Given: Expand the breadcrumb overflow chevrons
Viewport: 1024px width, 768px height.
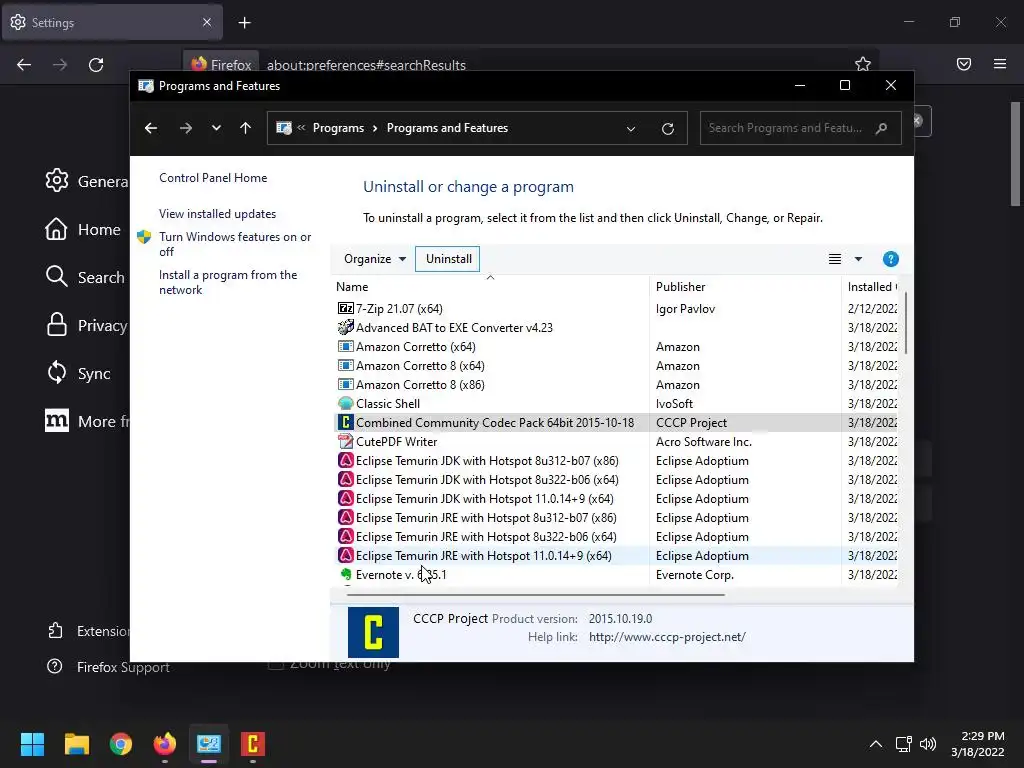Looking at the screenshot, I should coord(301,128).
